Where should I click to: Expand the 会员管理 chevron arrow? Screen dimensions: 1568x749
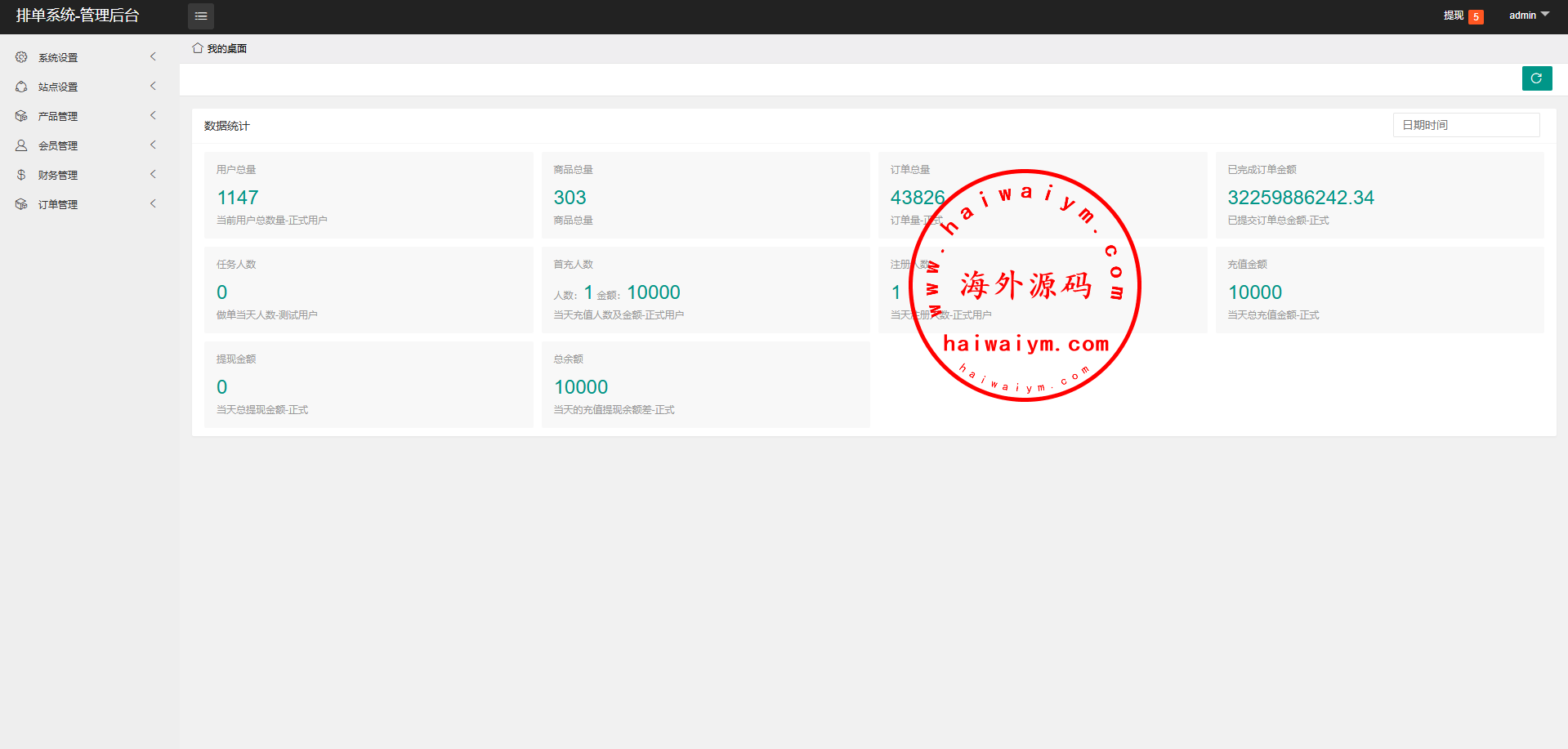(x=153, y=145)
